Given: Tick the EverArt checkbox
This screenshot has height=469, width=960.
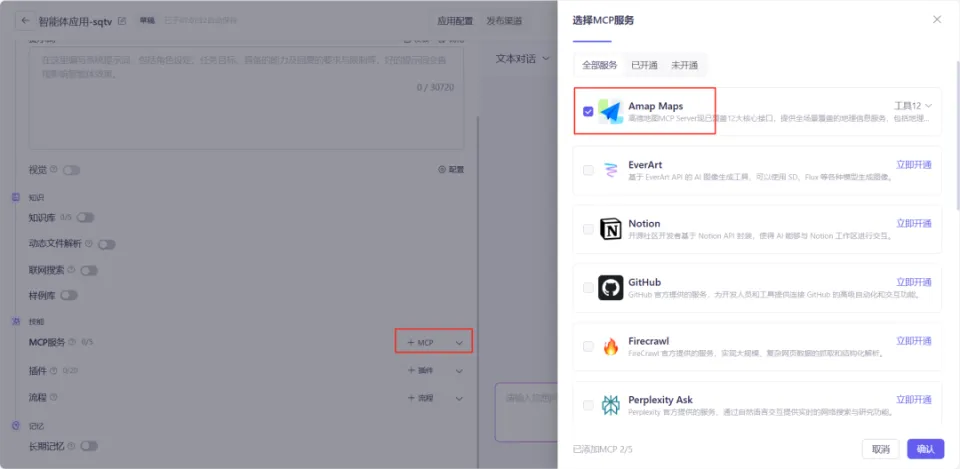Looking at the screenshot, I should pyautogui.click(x=588, y=170).
